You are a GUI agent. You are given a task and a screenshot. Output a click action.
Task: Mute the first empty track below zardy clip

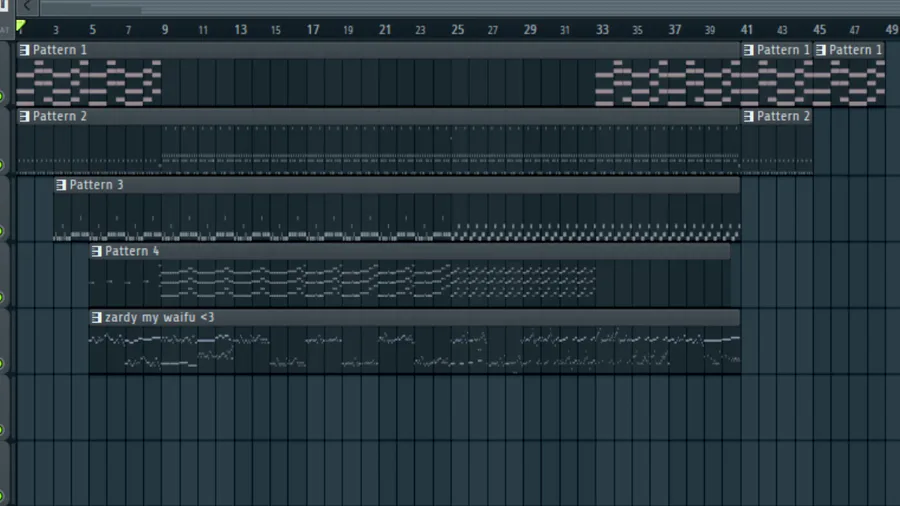[2, 430]
